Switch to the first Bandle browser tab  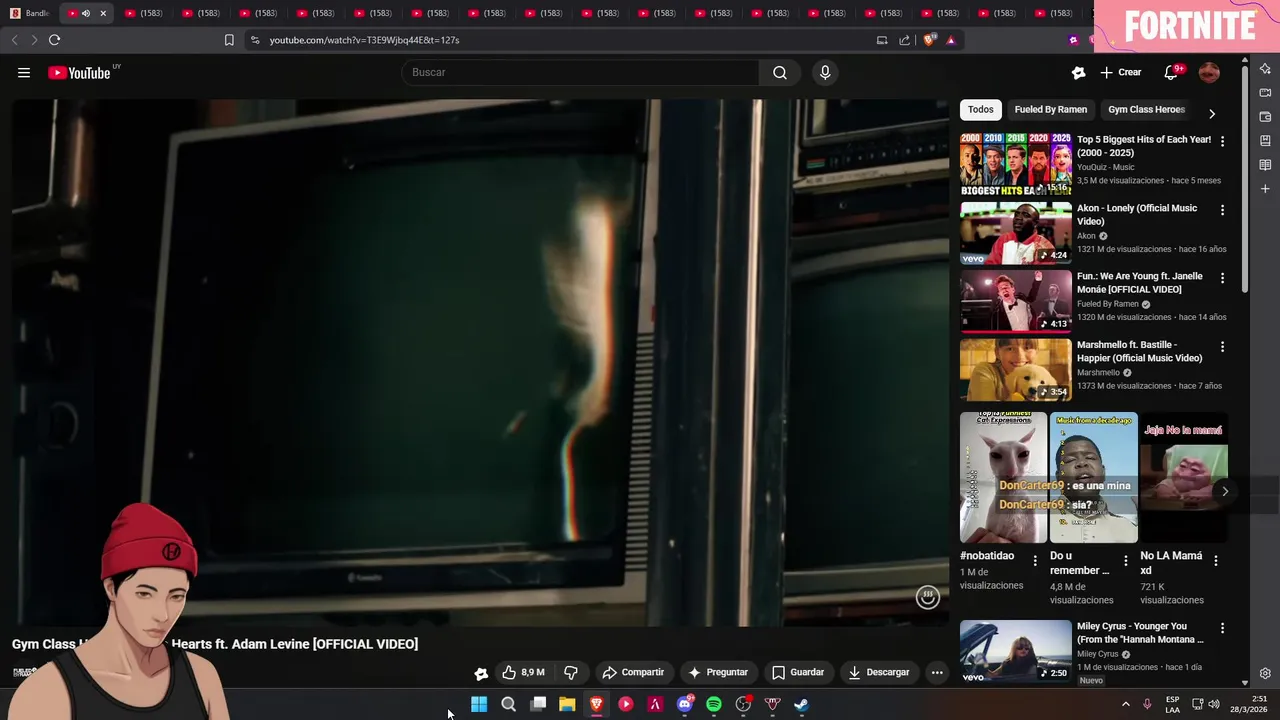tap(30, 13)
